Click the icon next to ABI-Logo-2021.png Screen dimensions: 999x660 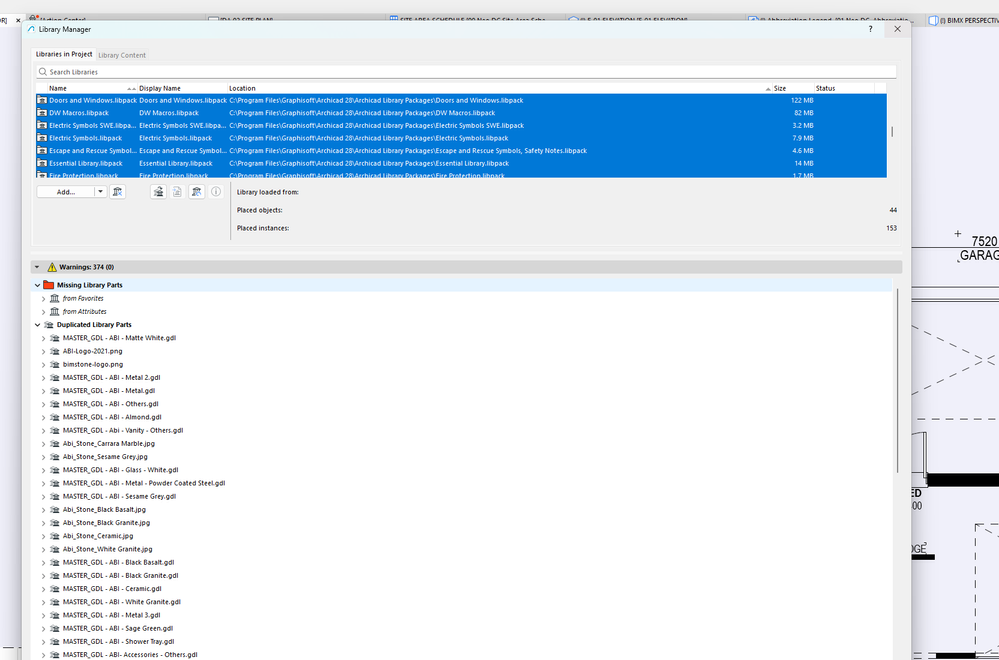click(54, 351)
